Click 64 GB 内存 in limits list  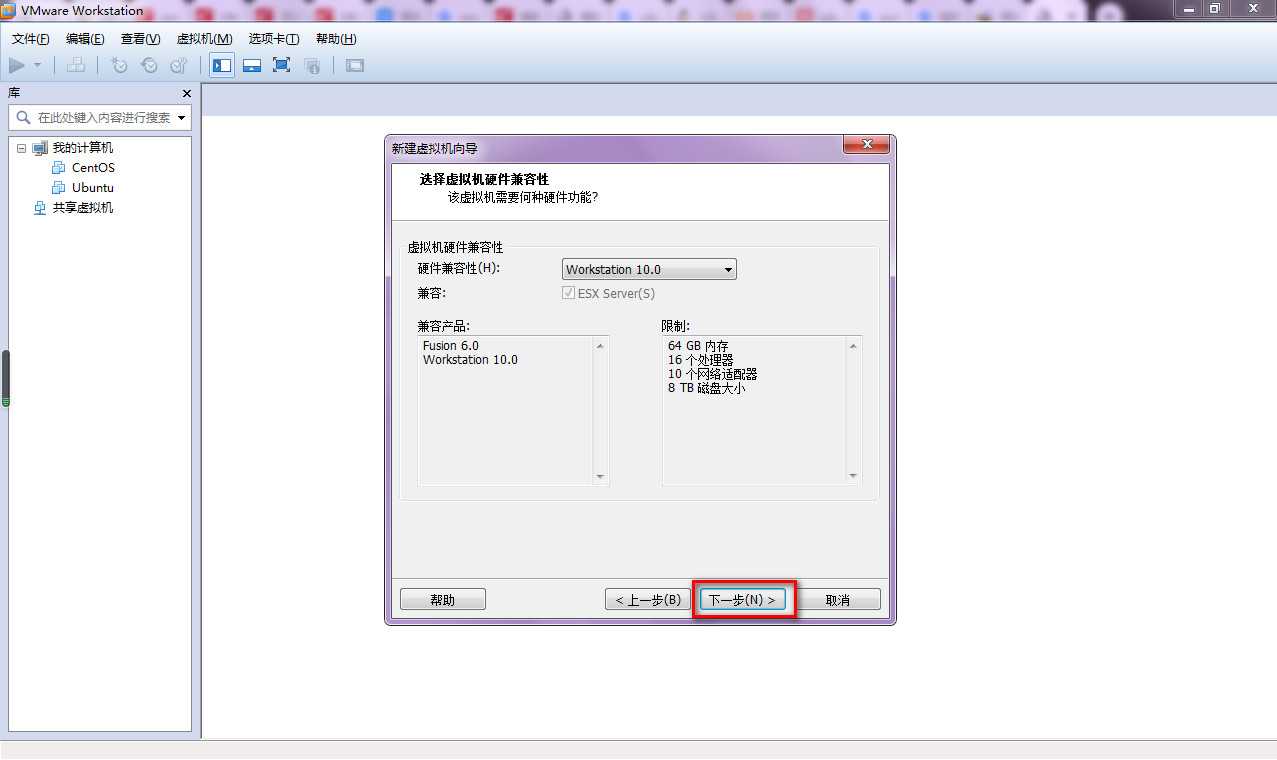[698, 346]
